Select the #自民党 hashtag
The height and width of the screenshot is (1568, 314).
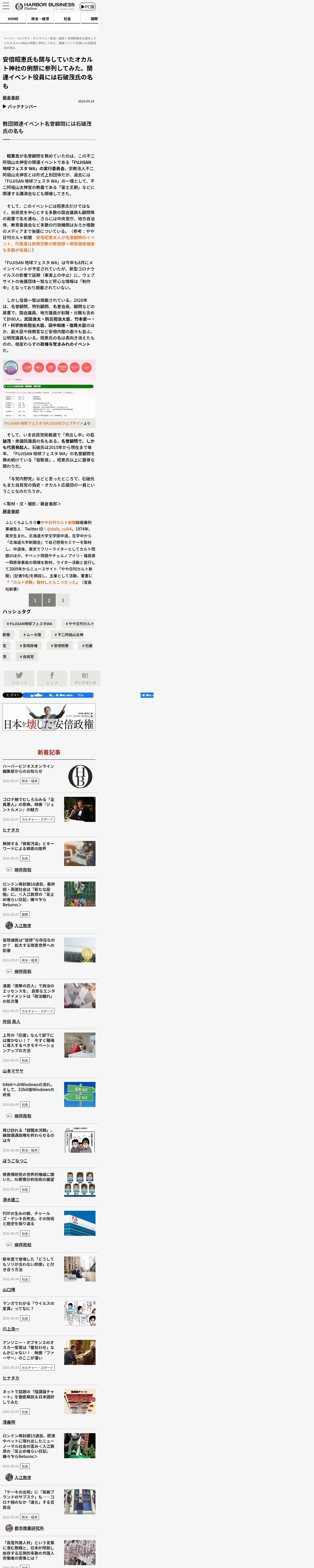pos(27,657)
